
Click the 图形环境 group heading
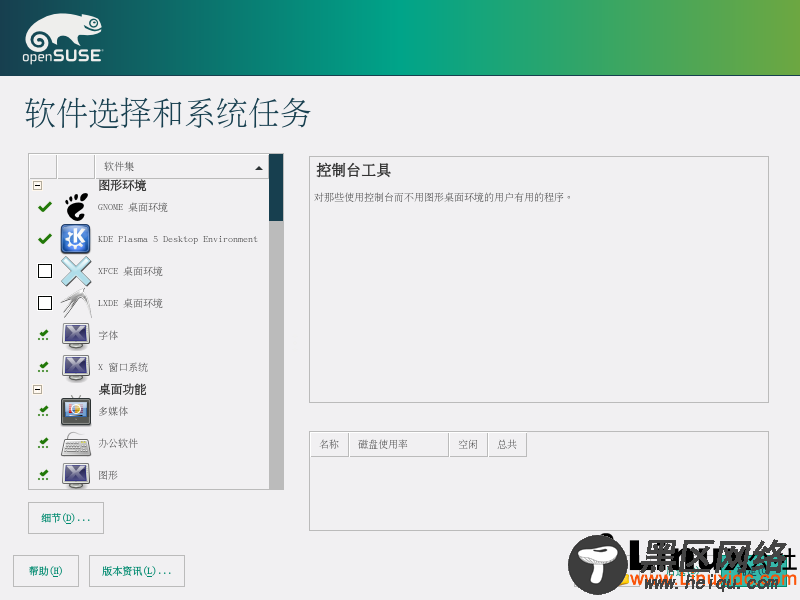[122, 186]
